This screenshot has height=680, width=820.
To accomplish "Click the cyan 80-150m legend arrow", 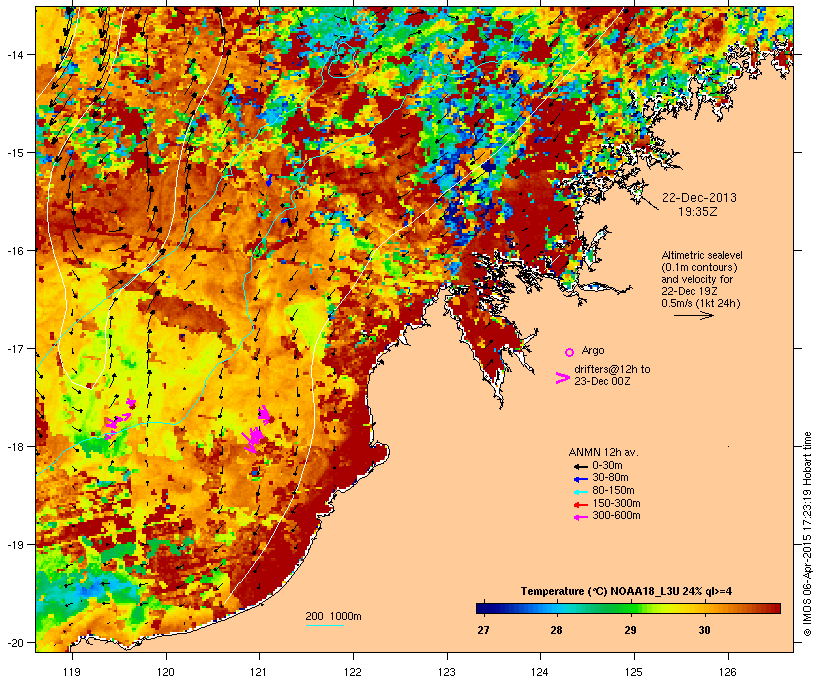I will (580, 492).
